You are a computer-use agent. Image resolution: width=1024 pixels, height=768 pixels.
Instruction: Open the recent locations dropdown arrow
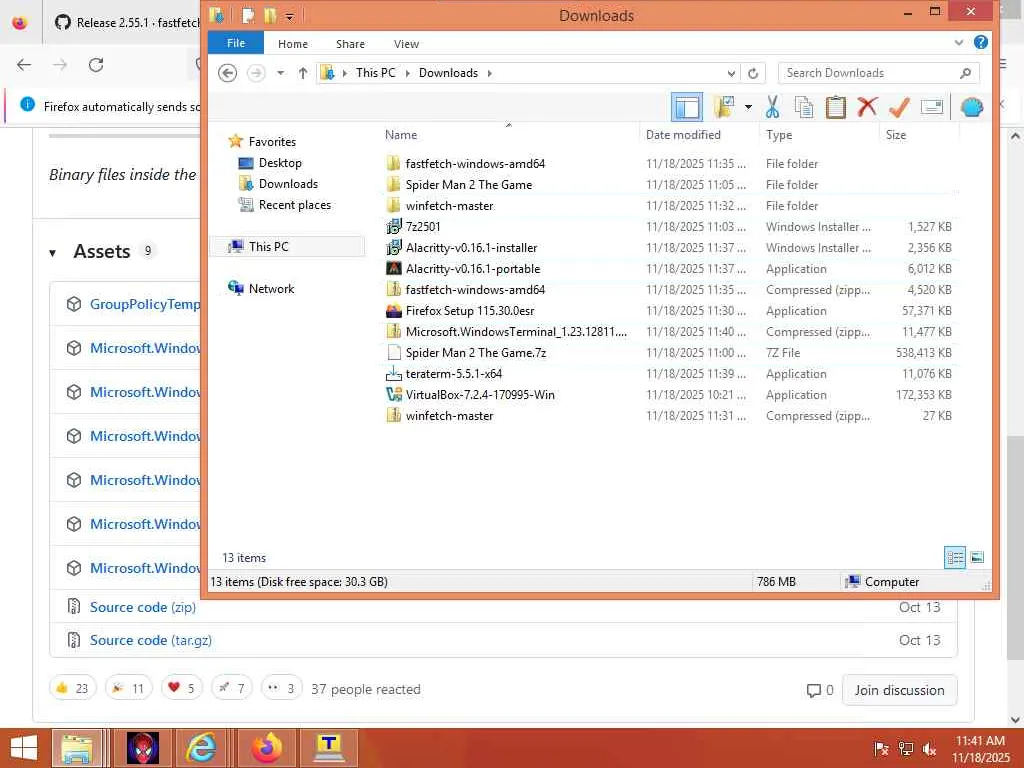click(x=280, y=73)
